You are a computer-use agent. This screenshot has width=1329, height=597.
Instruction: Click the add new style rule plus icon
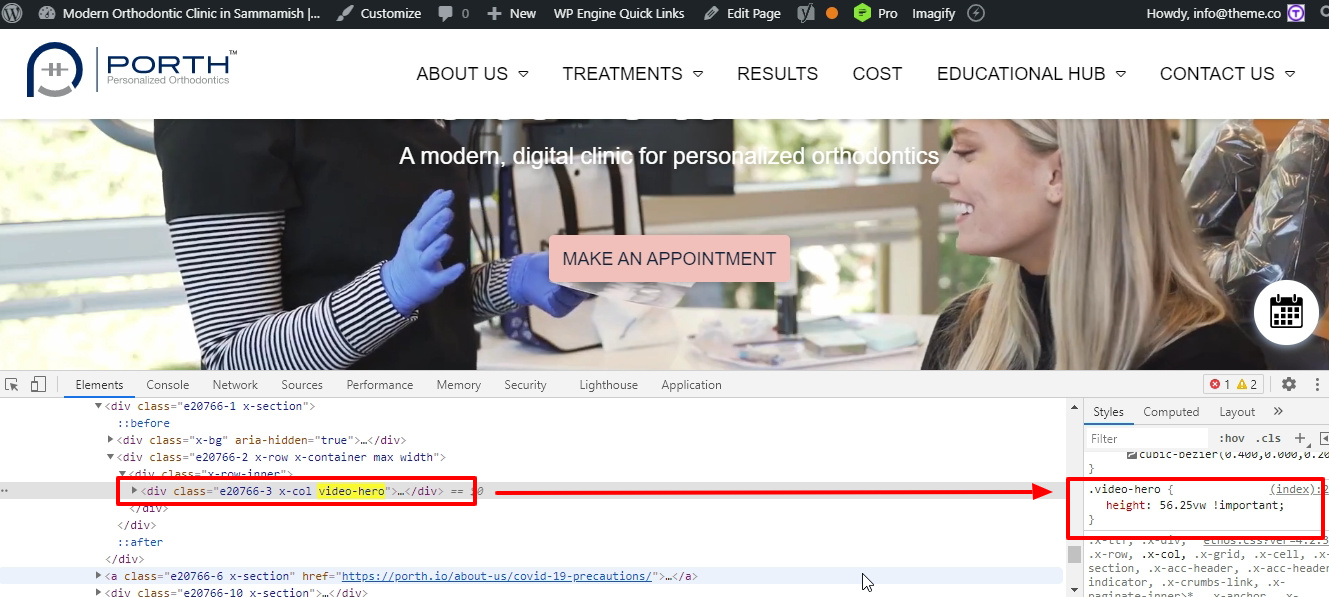point(1300,438)
